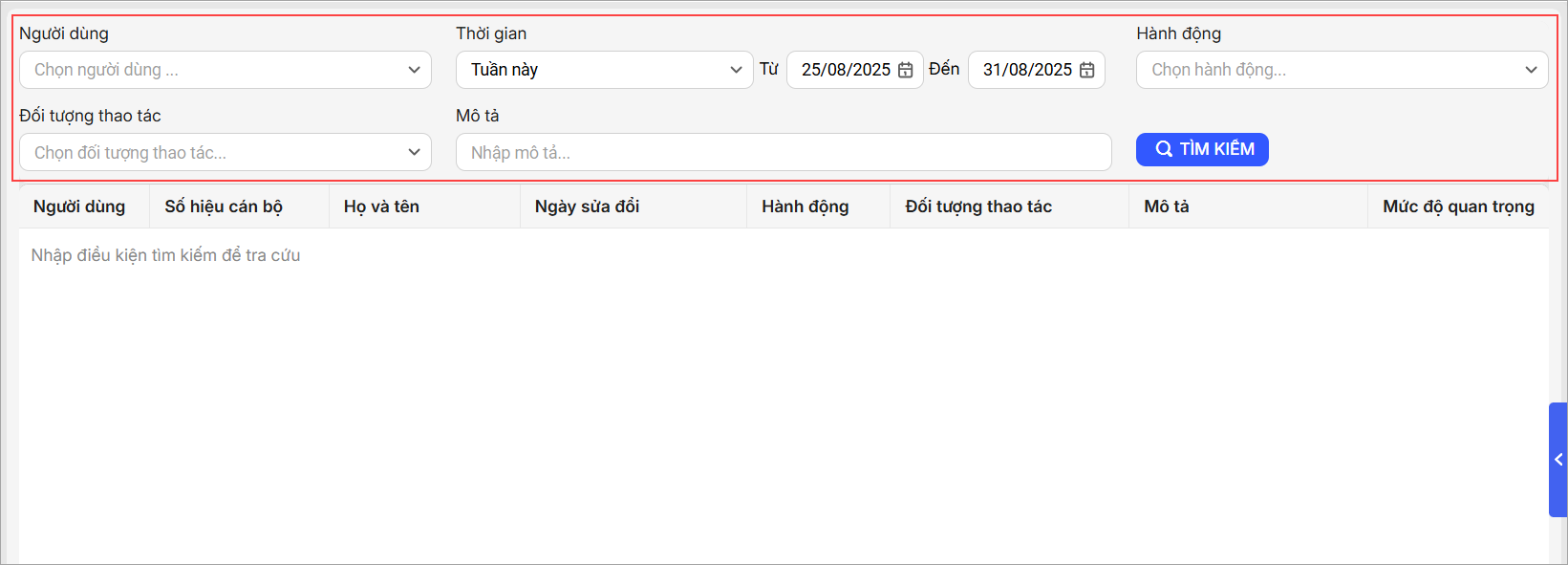Screen dimensions: 1568x565
Task: Sort by Ngày sửa đổi column header
Action: (587, 206)
